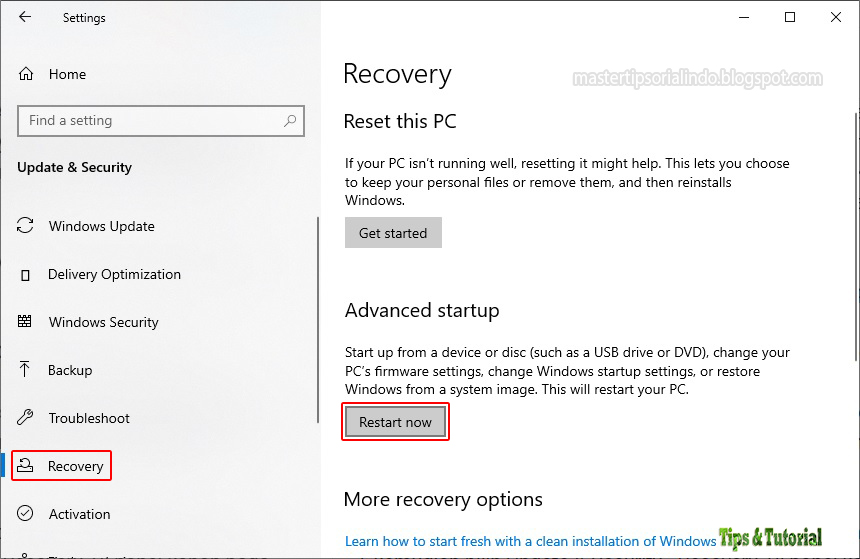
Task: Click the search magnifier icon
Action: coord(290,121)
